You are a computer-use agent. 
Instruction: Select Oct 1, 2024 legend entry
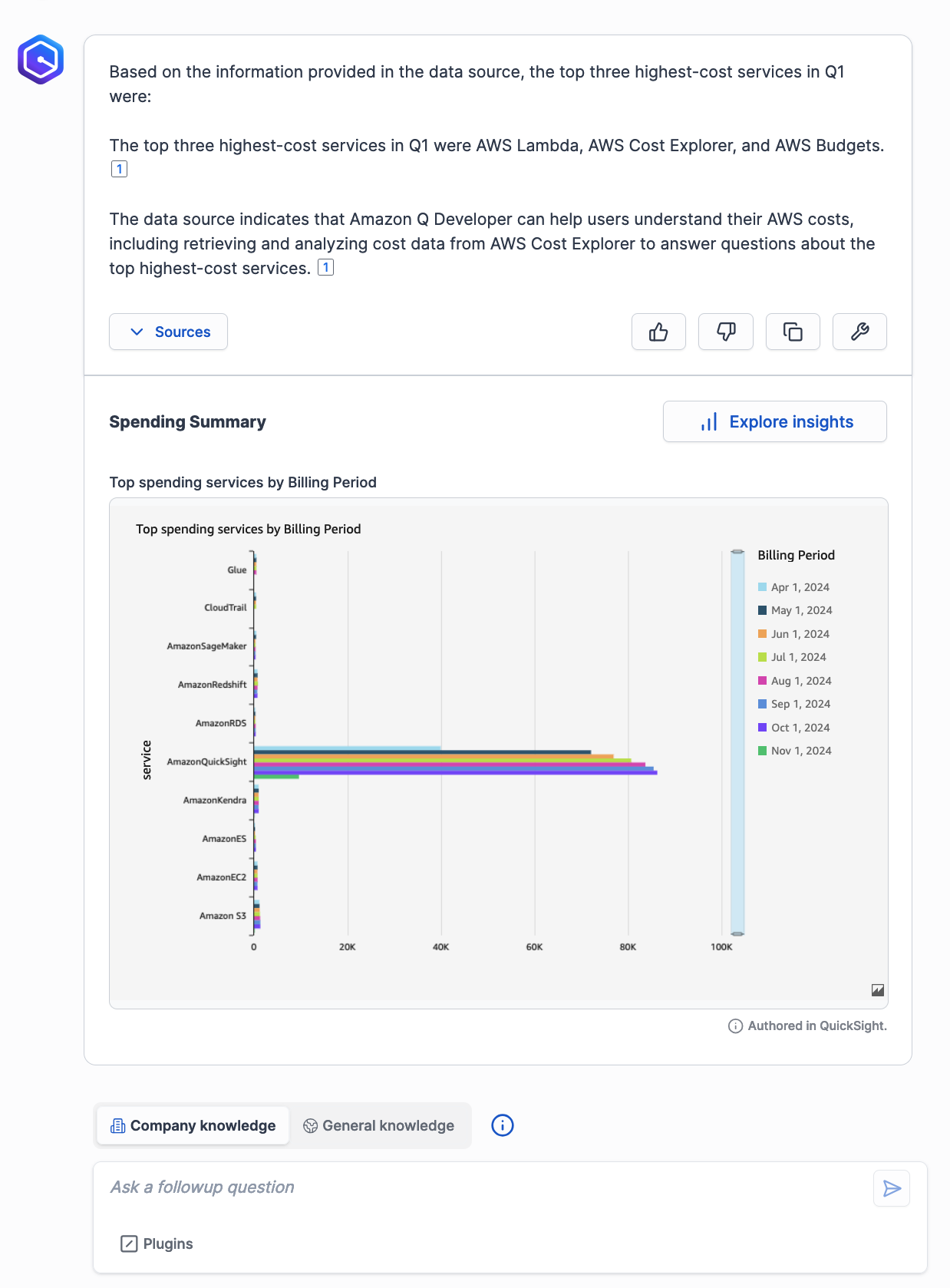(793, 728)
